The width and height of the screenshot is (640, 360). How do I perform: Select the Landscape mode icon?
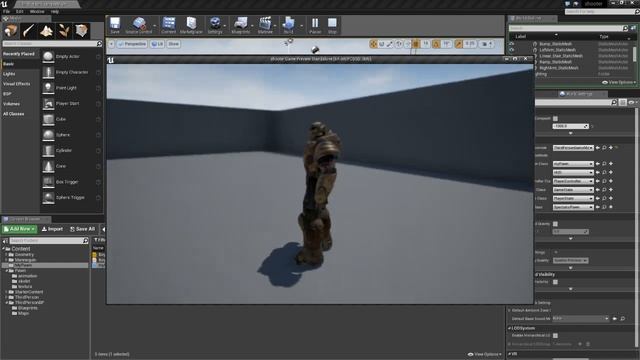pyautogui.click(x=46, y=31)
